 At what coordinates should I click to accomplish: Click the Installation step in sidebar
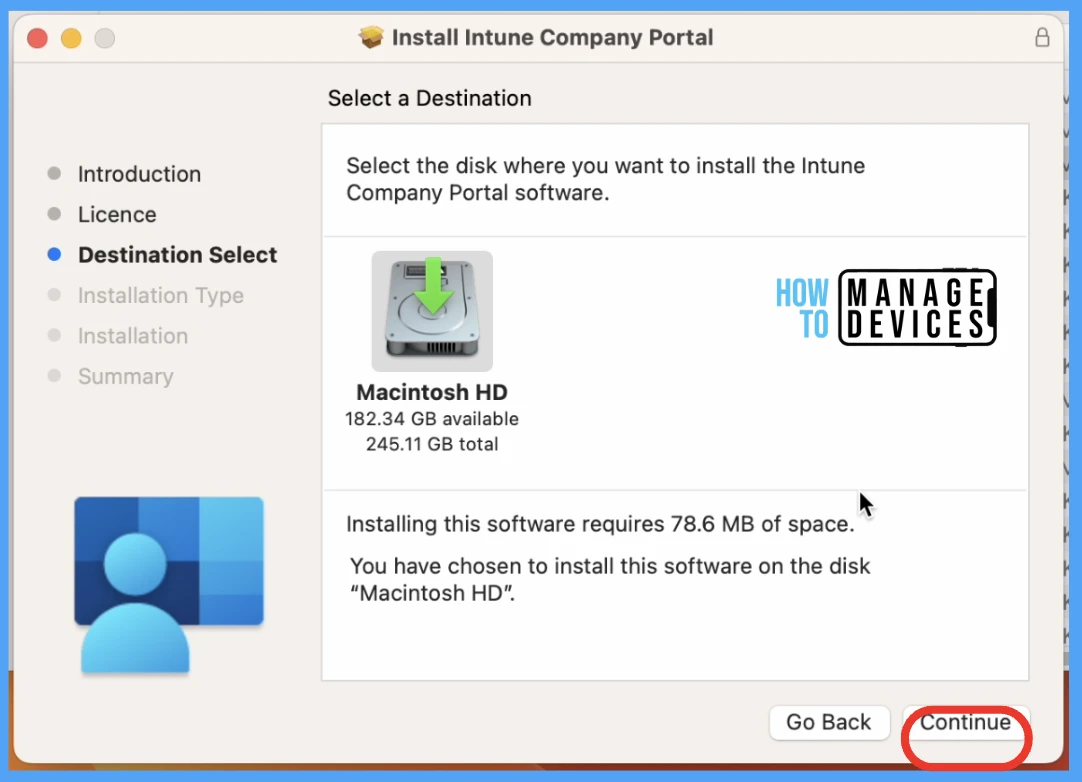click(x=133, y=335)
